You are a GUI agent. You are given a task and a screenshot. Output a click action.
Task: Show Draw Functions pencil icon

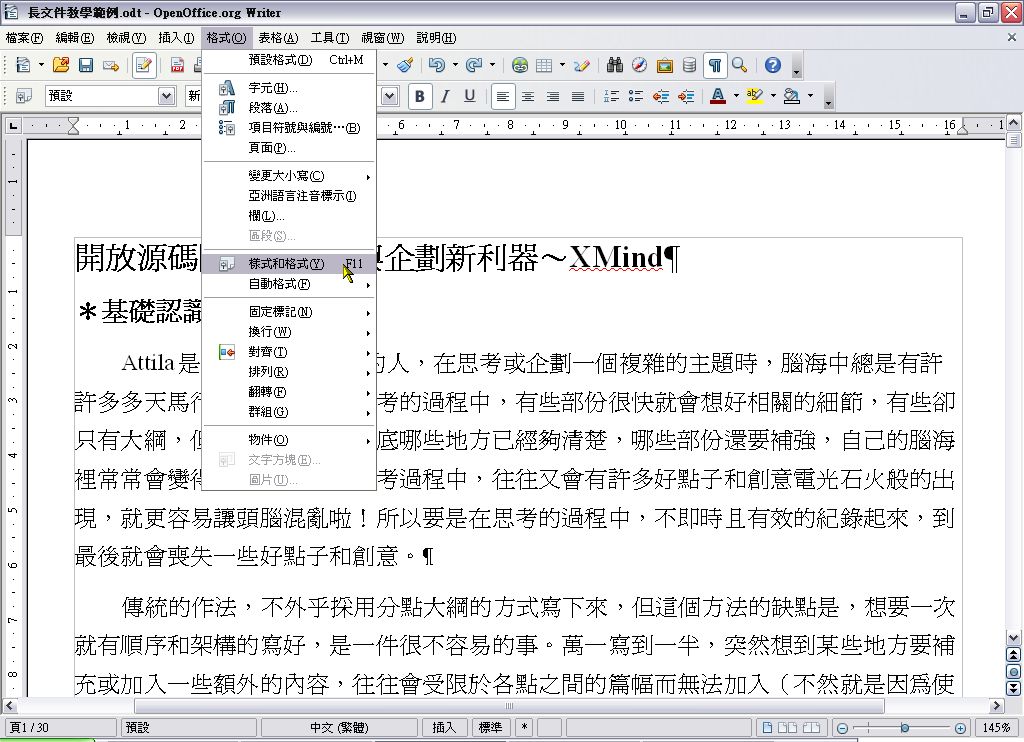pyautogui.click(x=582, y=65)
